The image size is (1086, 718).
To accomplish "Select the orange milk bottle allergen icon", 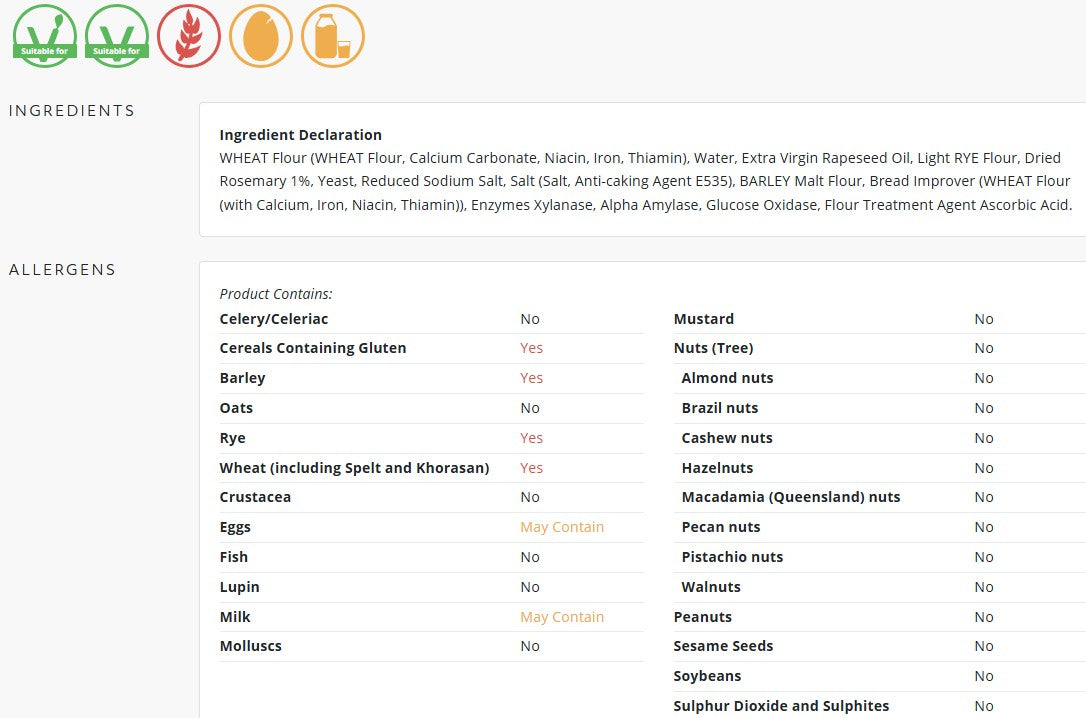I will coord(333,36).
